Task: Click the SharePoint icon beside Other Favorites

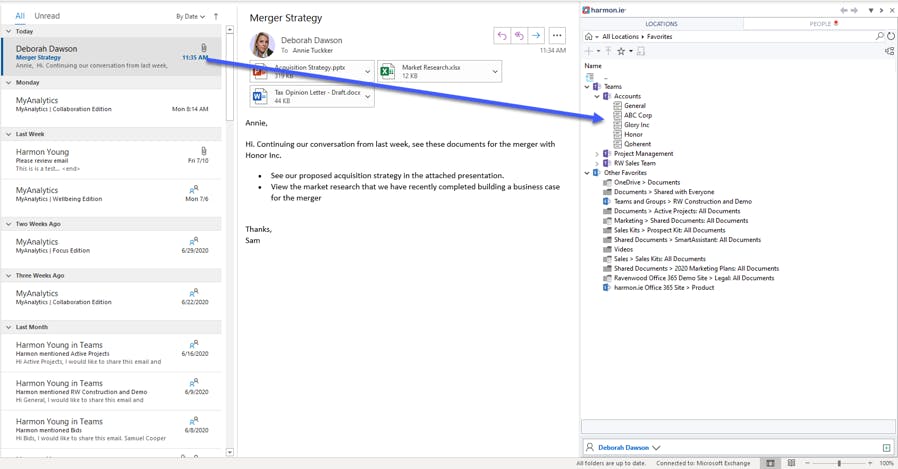Action: pyautogui.click(x=597, y=172)
